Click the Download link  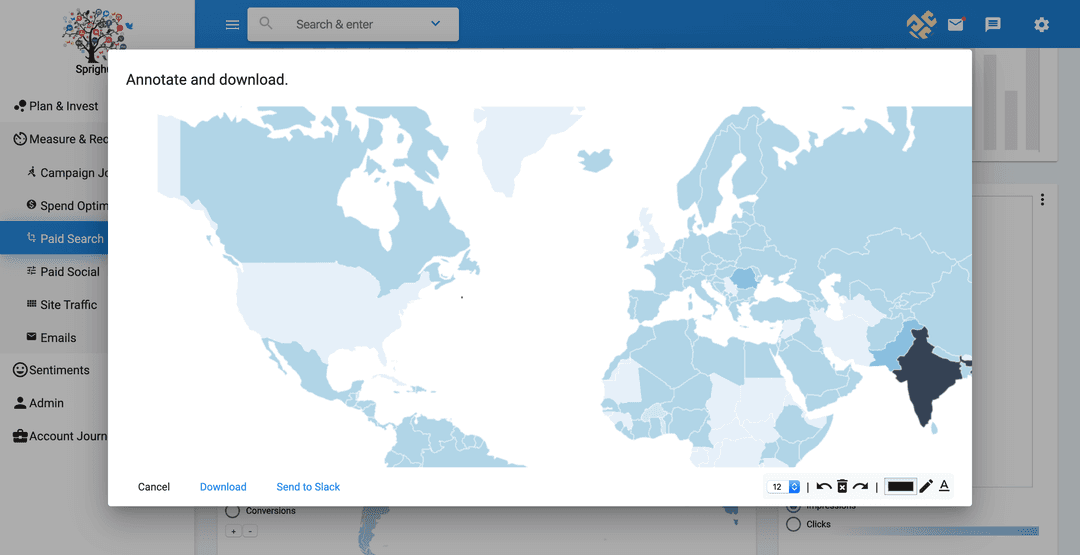coord(223,487)
